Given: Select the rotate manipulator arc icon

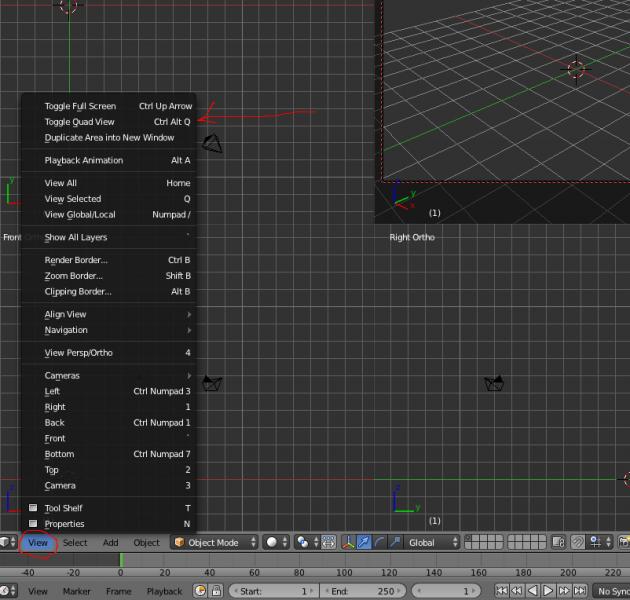Looking at the screenshot, I should (x=380, y=542).
